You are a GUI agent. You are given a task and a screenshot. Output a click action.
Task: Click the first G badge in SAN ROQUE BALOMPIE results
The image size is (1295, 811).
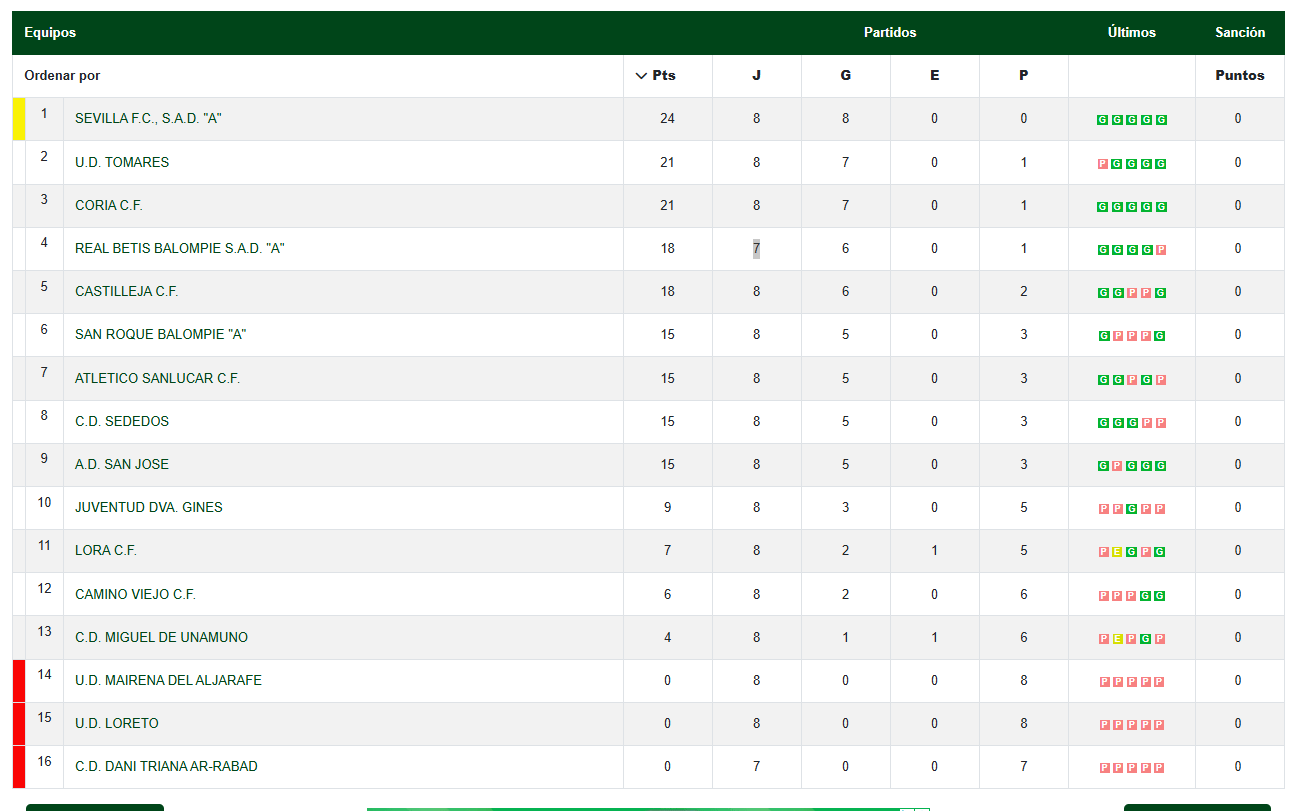(x=1103, y=336)
